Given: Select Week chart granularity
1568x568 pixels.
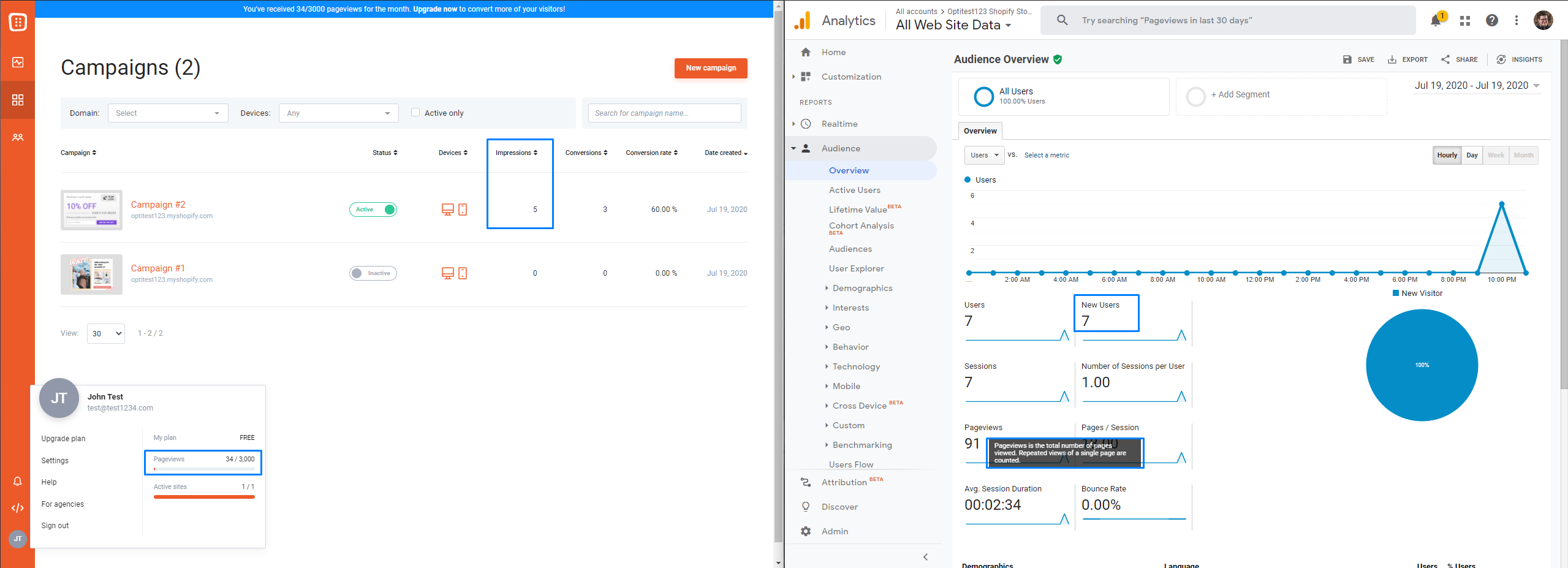Looking at the screenshot, I should click(1496, 155).
